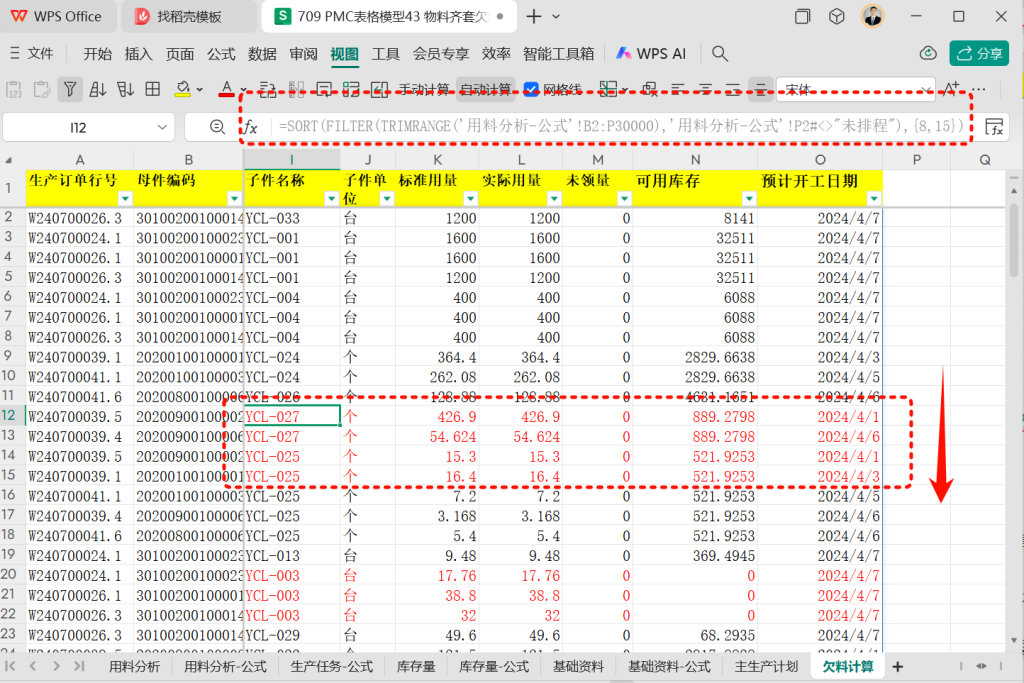The width and height of the screenshot is (1024, 683).
Task: Click the format painter clipboard icon
Action: (x=42, y=89)
